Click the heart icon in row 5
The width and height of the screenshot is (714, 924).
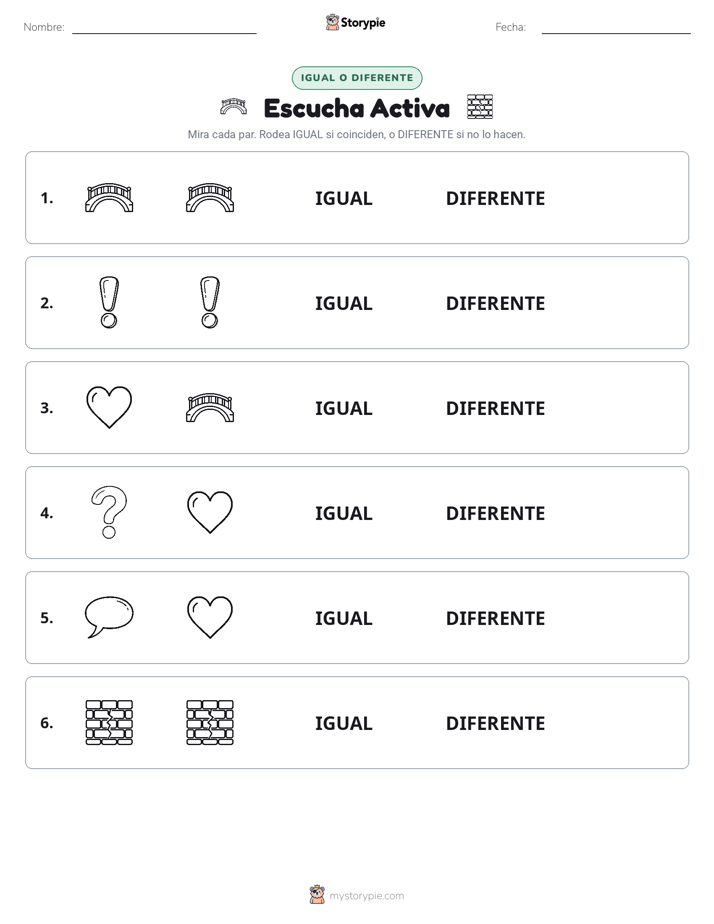point(210,617)
